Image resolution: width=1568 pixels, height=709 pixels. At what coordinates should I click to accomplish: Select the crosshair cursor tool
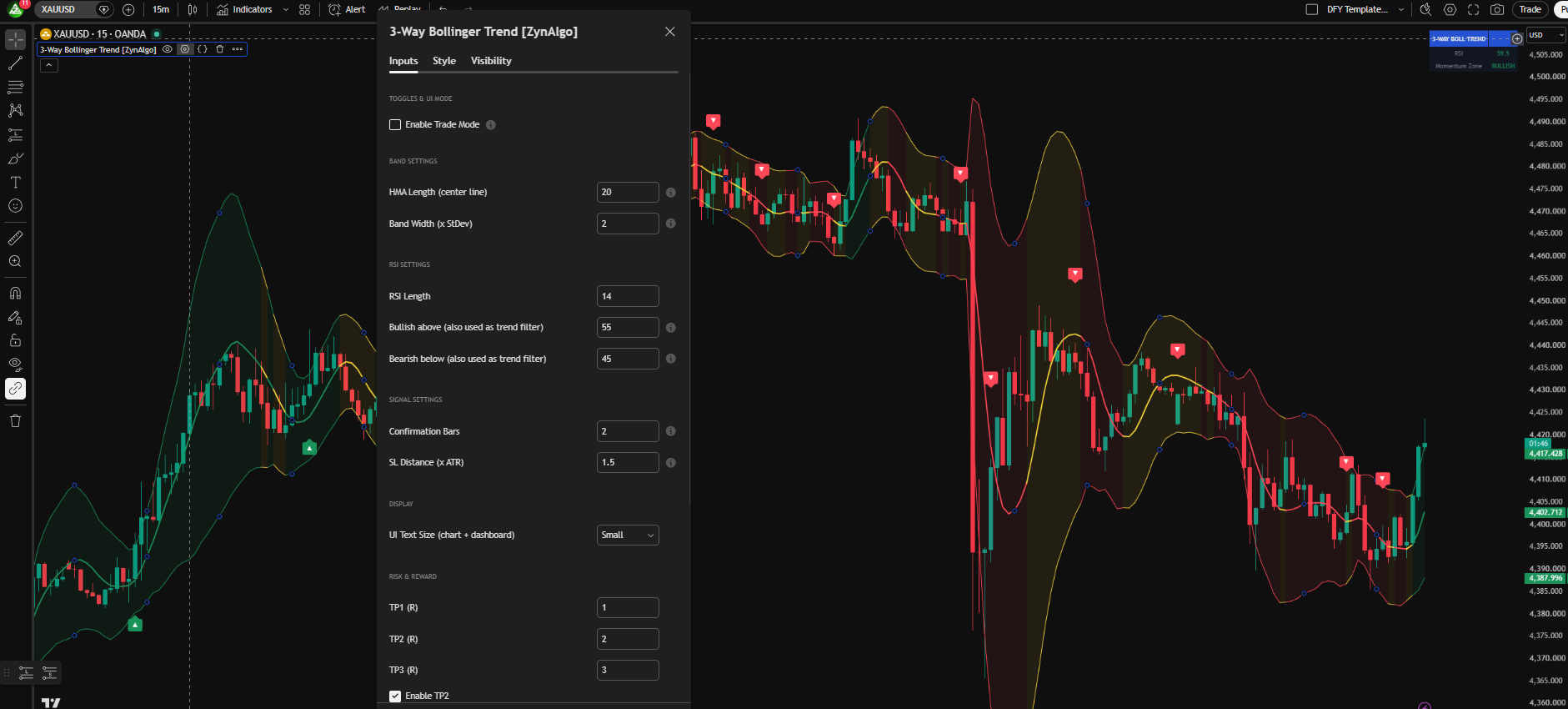pyautogui.click(x=15, y=39)
